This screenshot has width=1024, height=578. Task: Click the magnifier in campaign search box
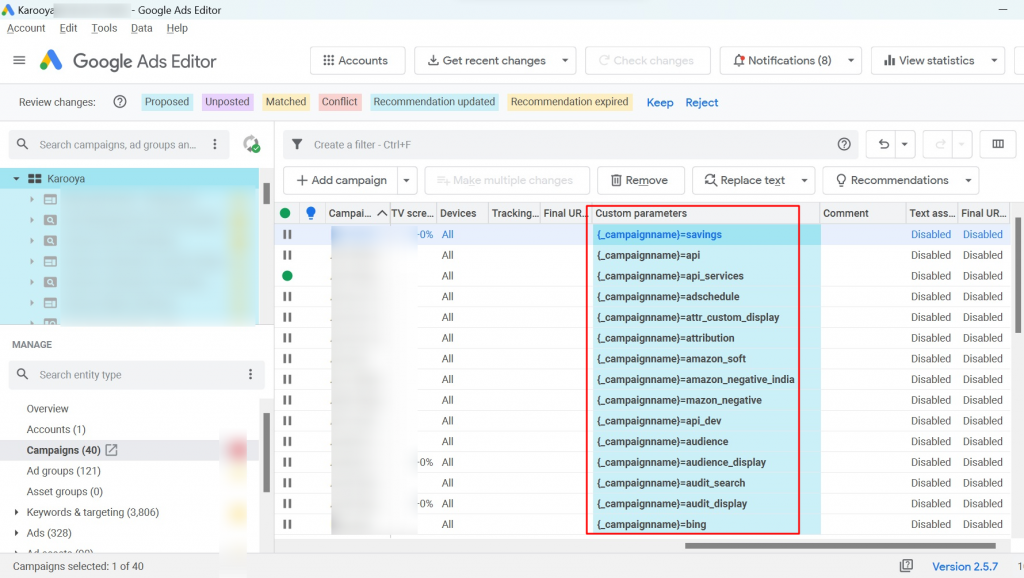tap(23, 144)
